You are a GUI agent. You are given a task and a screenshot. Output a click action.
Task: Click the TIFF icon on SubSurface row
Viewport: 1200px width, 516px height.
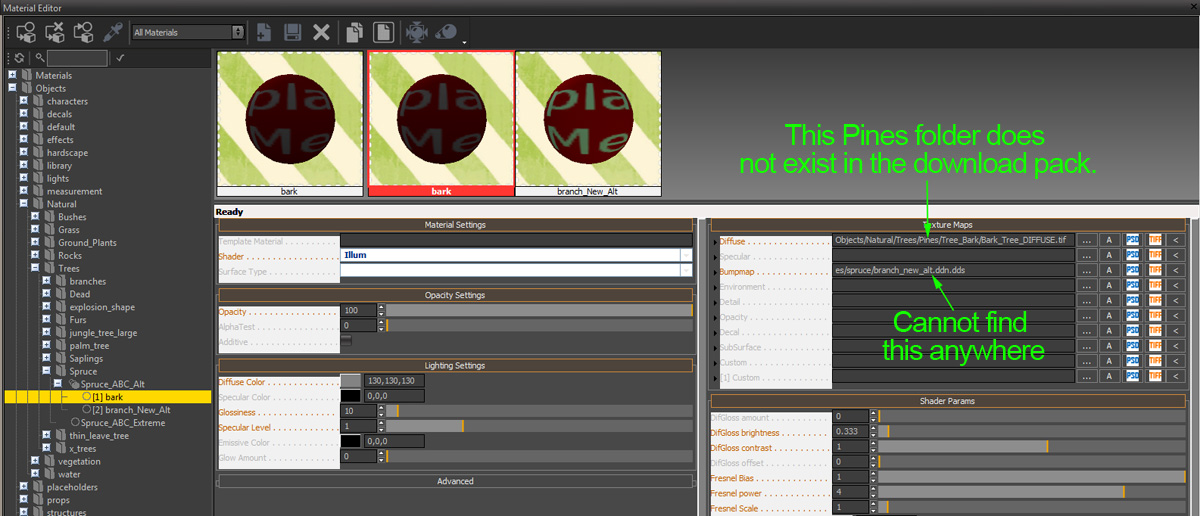[1155, 346]
